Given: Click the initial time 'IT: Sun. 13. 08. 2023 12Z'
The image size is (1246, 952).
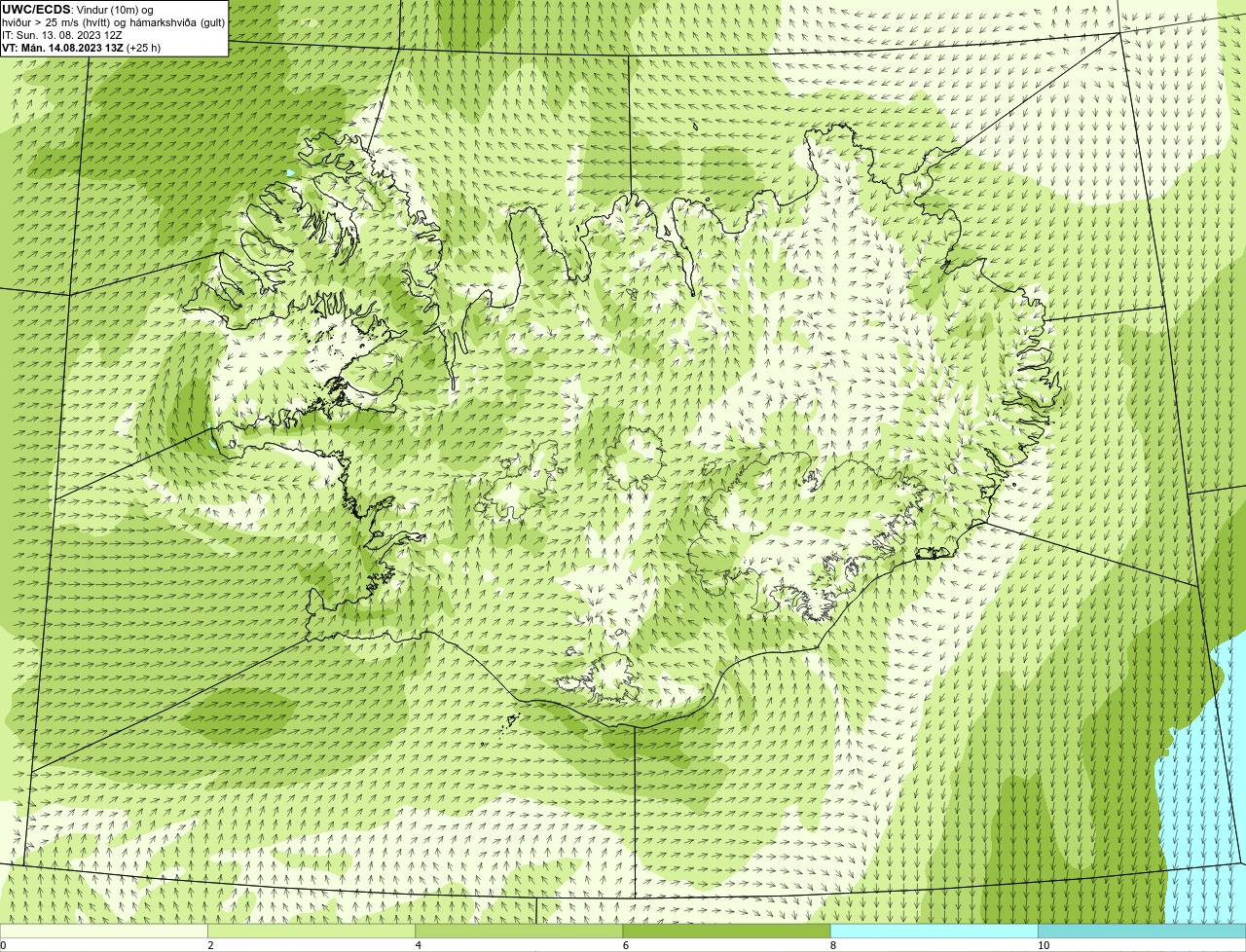Looking at the screenshot, I should tap(62, 34).
